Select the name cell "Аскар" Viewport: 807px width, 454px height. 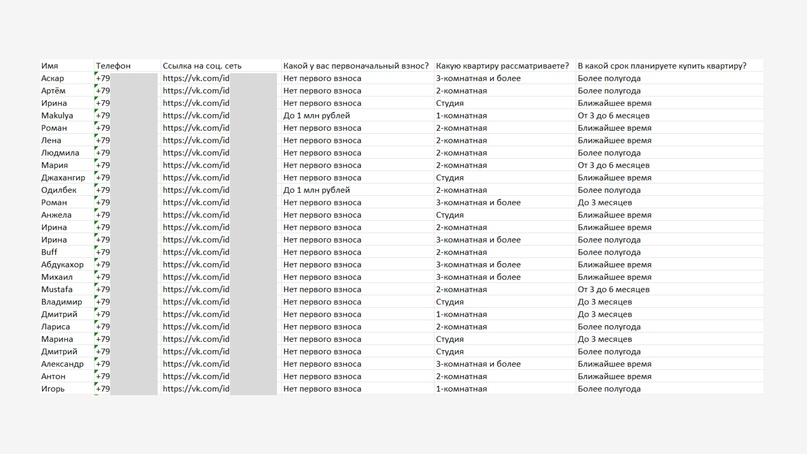(53, 78)
